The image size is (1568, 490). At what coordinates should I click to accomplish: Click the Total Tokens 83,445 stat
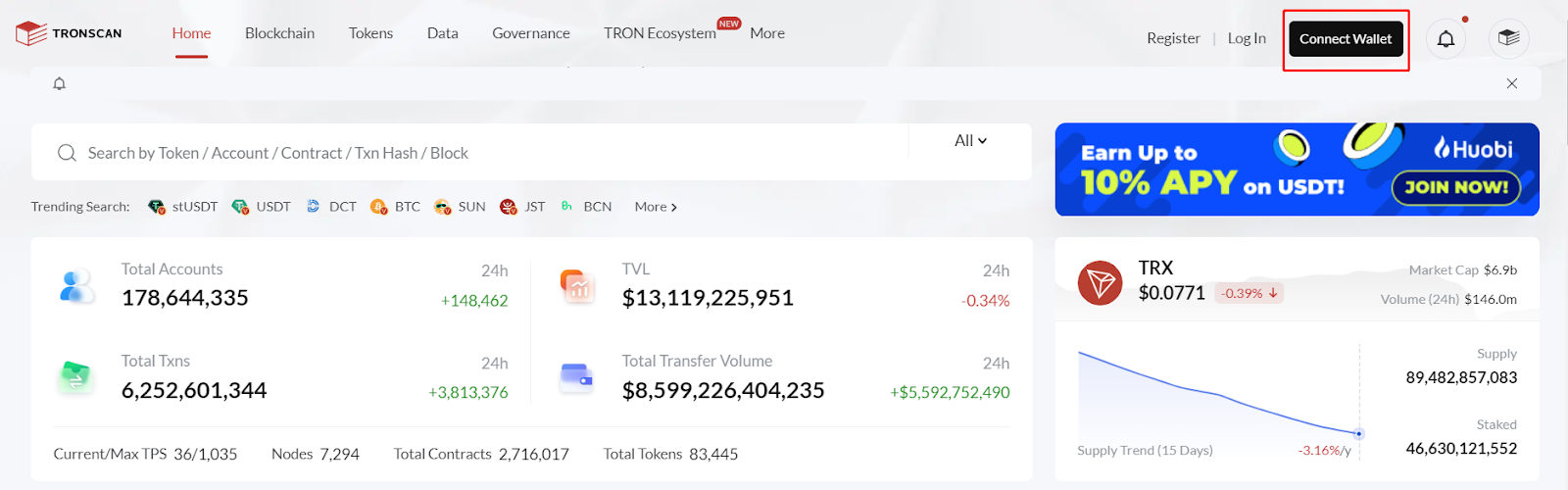(x=670, y=455)
